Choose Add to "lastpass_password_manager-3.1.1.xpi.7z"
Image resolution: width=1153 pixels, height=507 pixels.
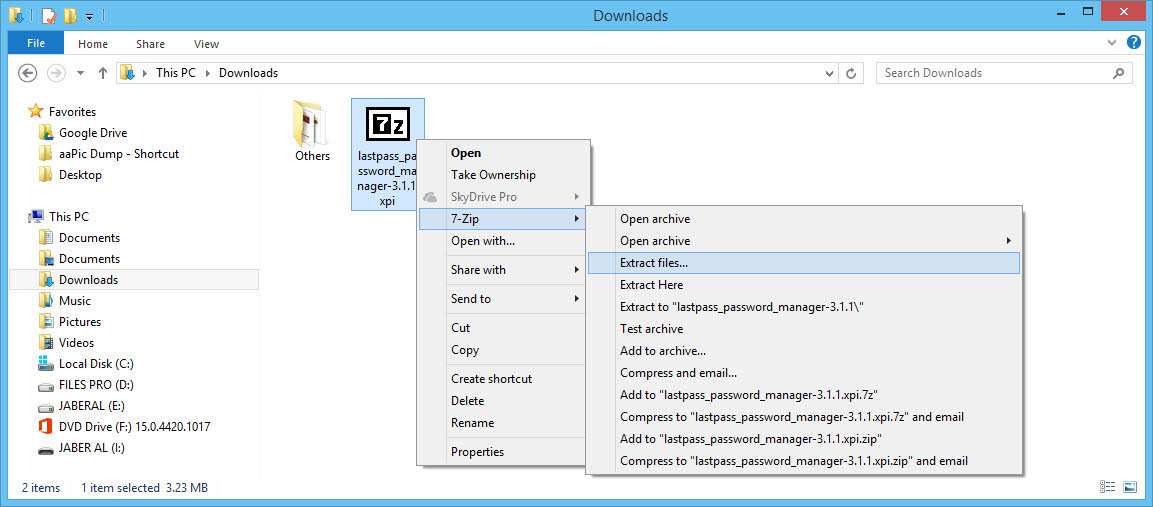(804, 395)
